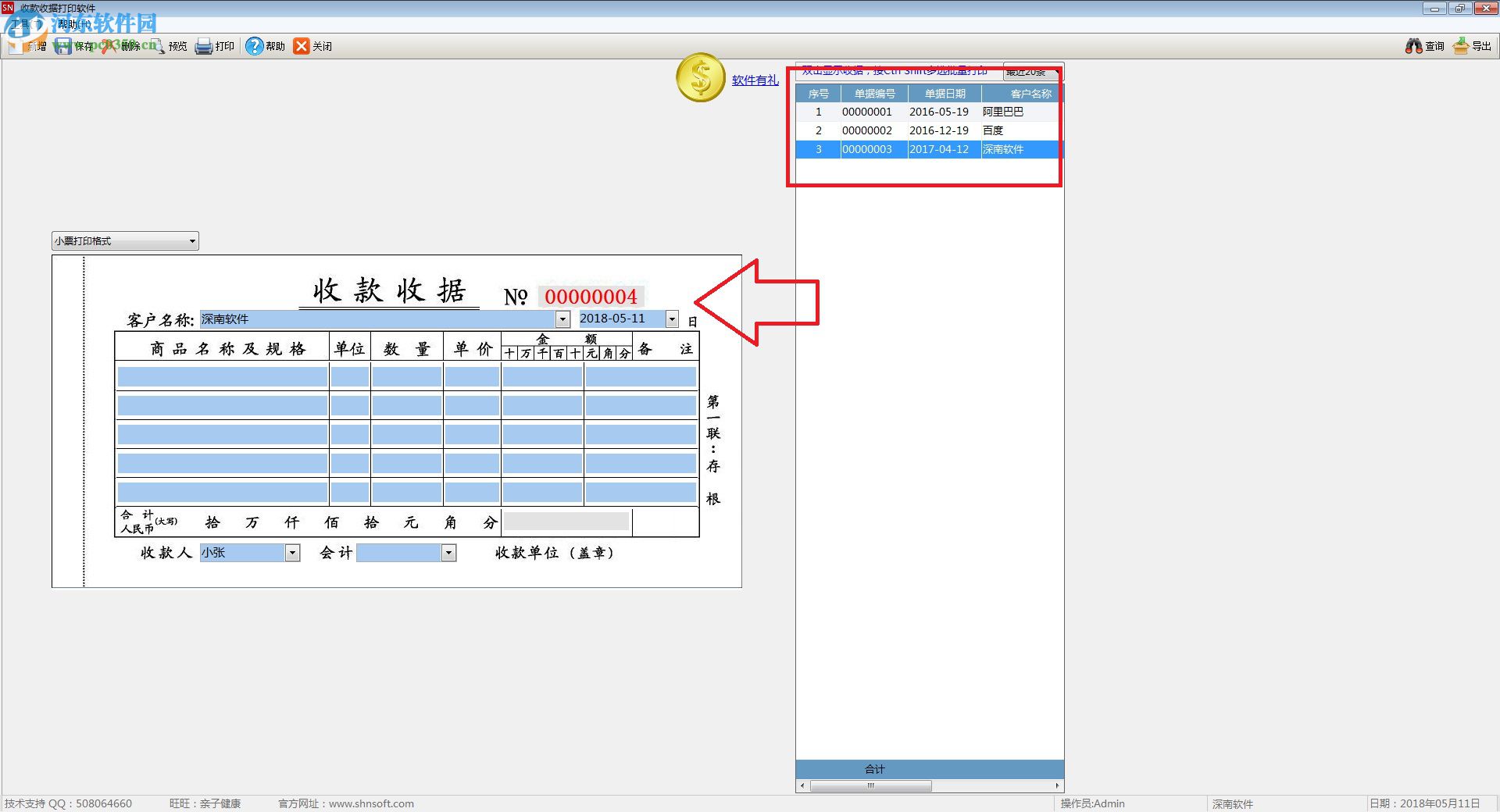Click the 单据编号 column header

[x=874, y=94]
